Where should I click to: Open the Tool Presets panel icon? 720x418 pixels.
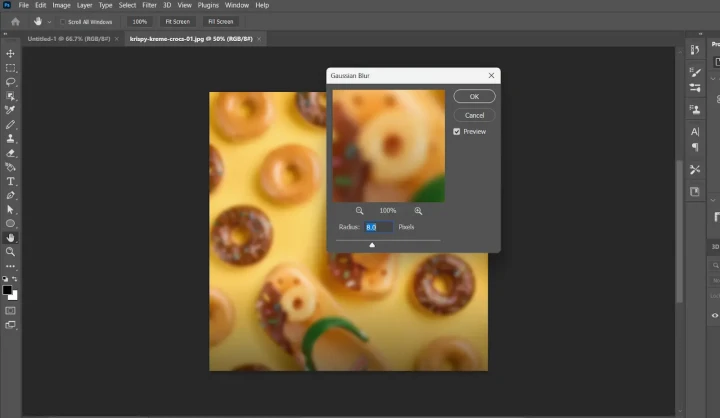tap(695, 169)
